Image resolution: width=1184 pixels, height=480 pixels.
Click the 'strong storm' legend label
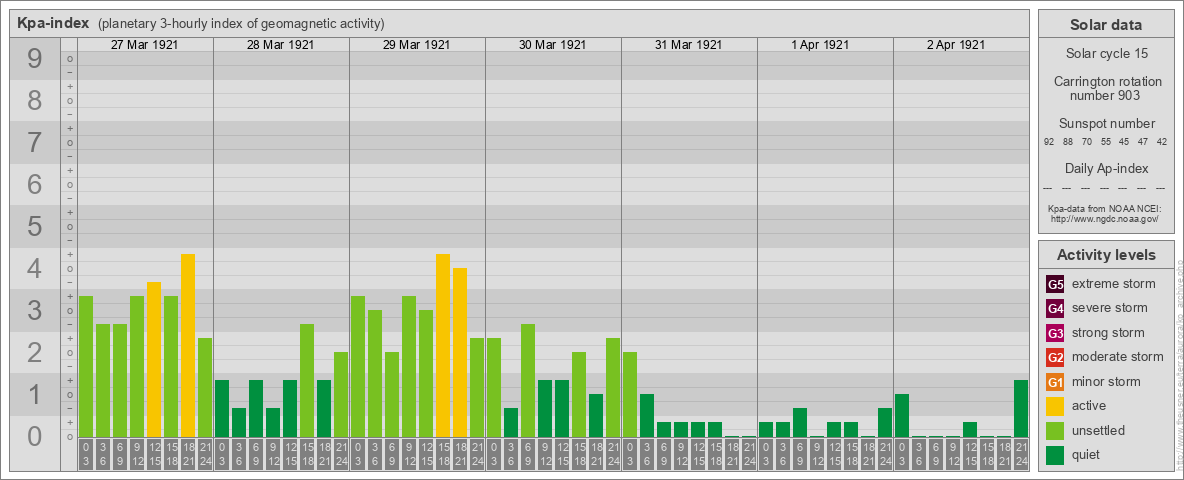(x=1108, y=333)
